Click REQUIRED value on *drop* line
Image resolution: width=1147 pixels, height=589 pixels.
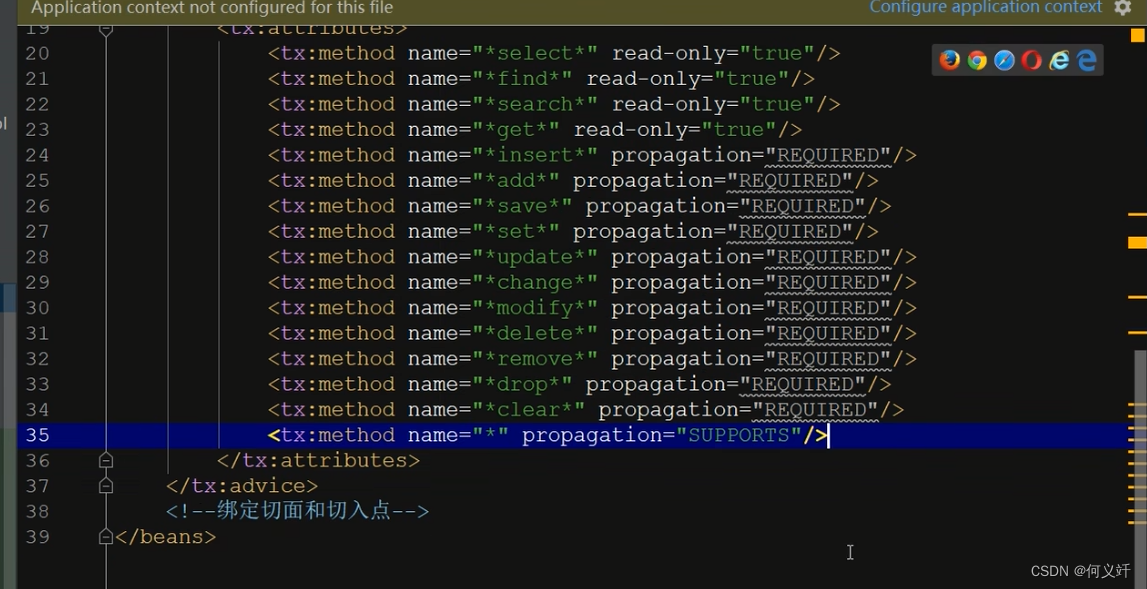point(802,384)
